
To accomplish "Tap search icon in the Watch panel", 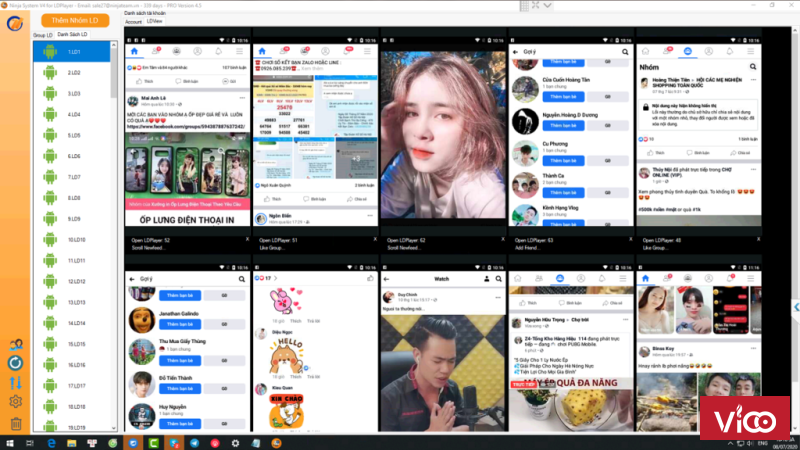I will tap(498, 279).
